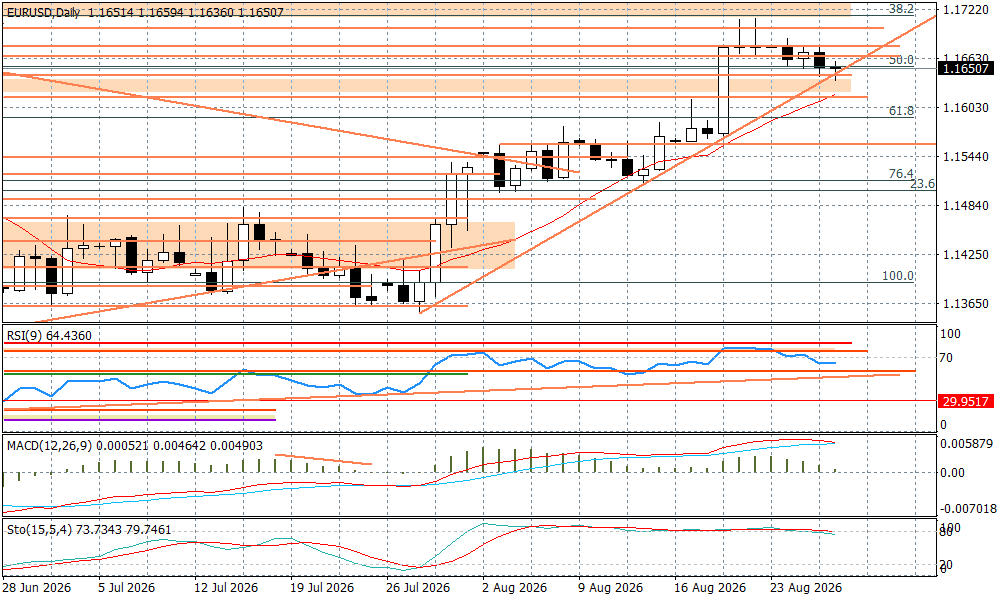This screenshot has height=600, width=1000.
Task: Click the 9 Aug 2026 date label
Action: point(608,587)
